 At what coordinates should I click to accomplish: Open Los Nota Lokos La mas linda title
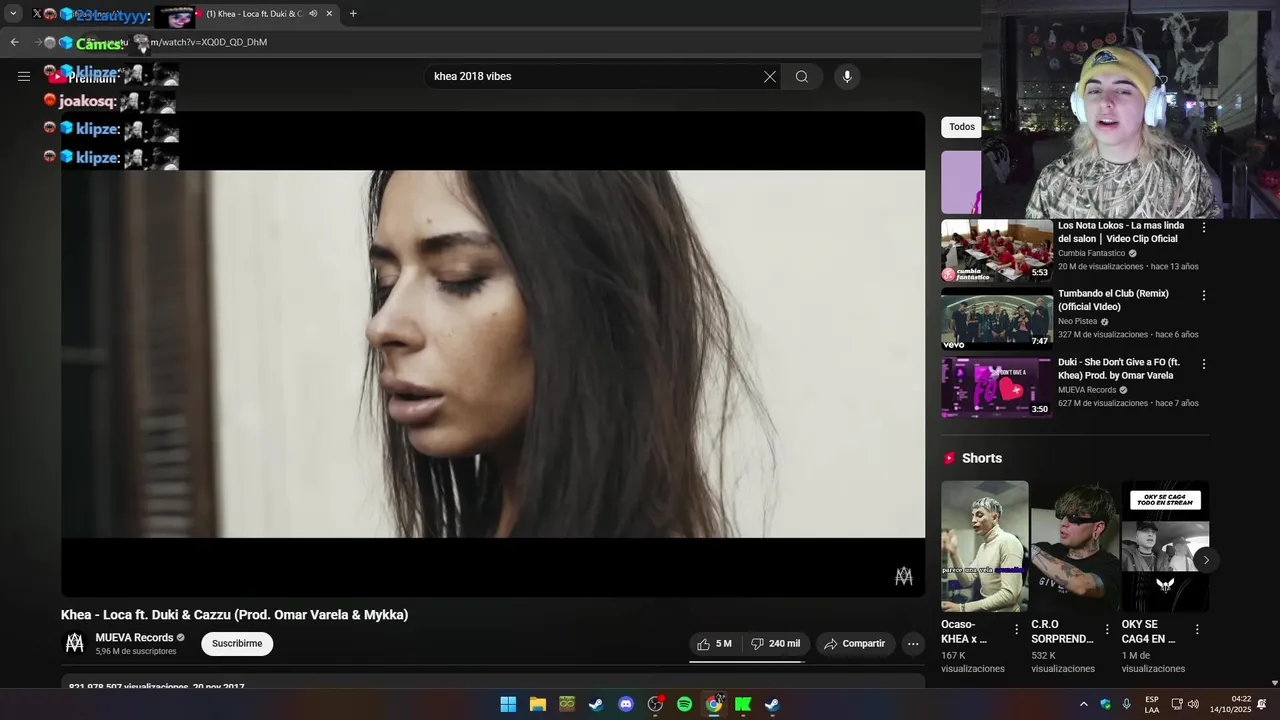(1121, 232)
